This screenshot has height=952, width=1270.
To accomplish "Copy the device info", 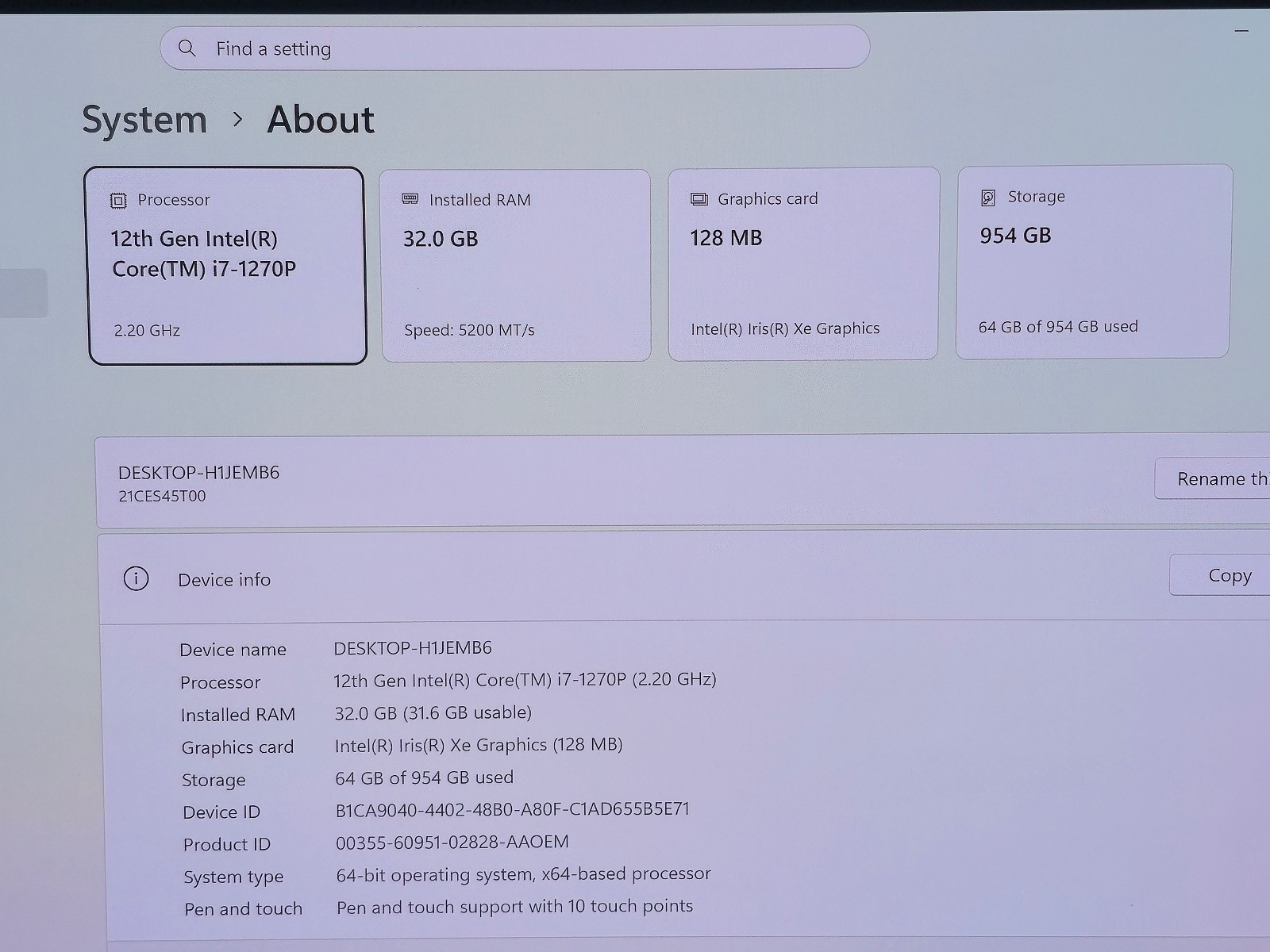I will [1220, 575].
